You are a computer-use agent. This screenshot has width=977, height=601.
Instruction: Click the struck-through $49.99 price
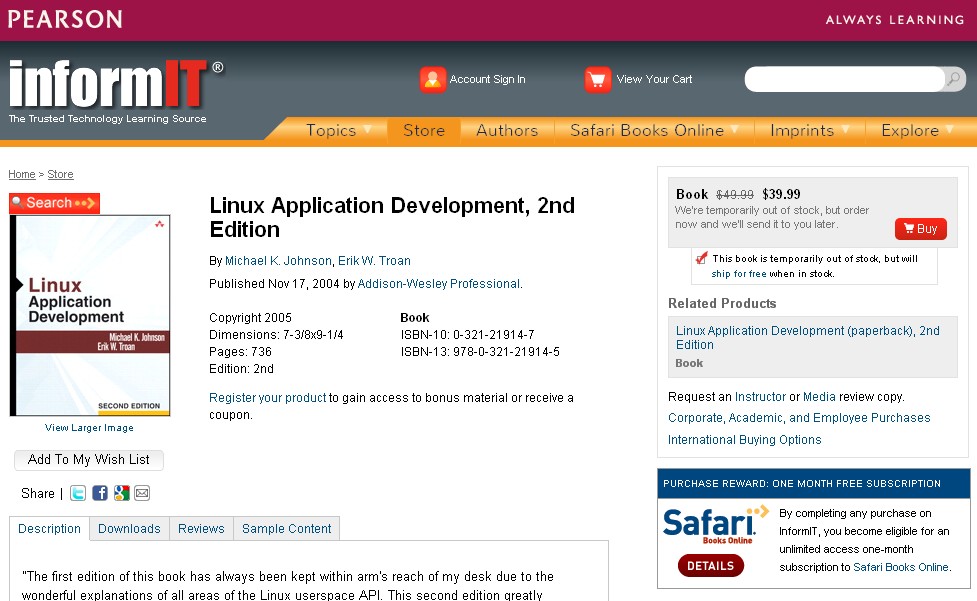tap(735, 195)
